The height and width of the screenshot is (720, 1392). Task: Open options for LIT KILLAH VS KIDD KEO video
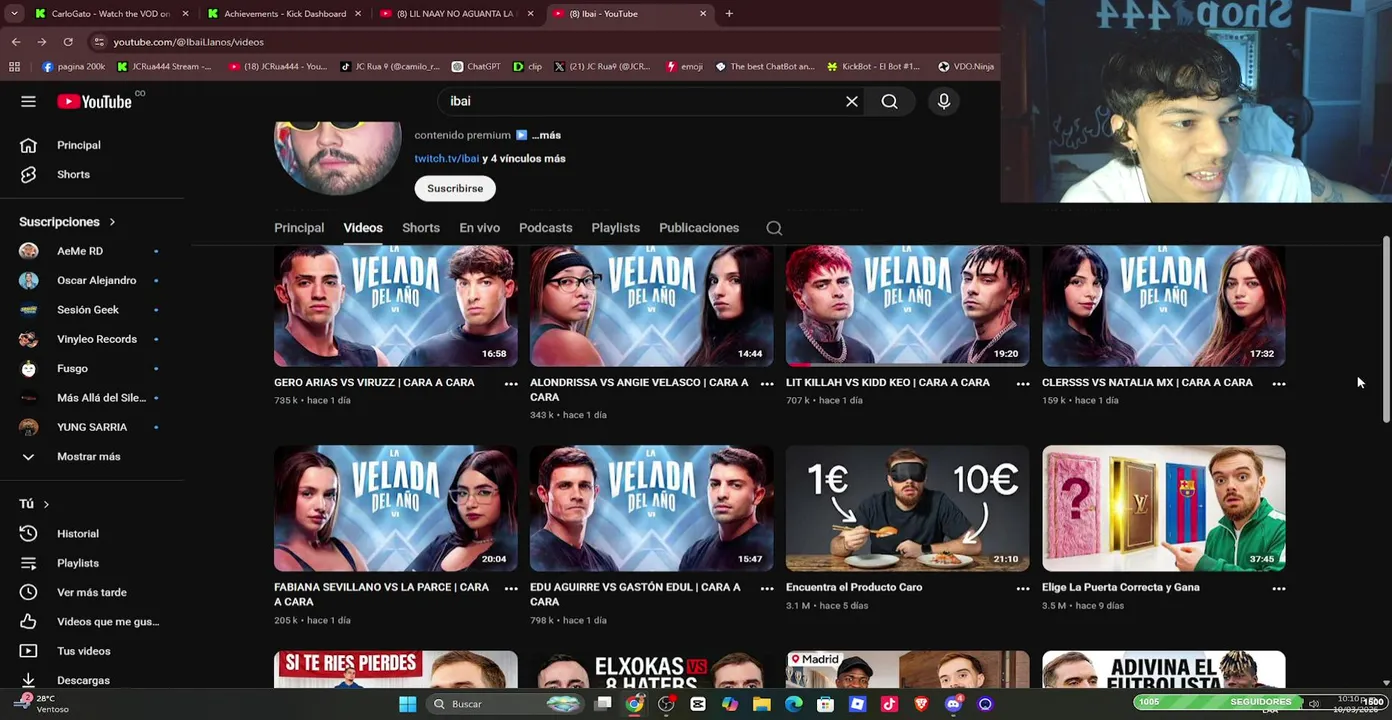(x=1023, y=383)
